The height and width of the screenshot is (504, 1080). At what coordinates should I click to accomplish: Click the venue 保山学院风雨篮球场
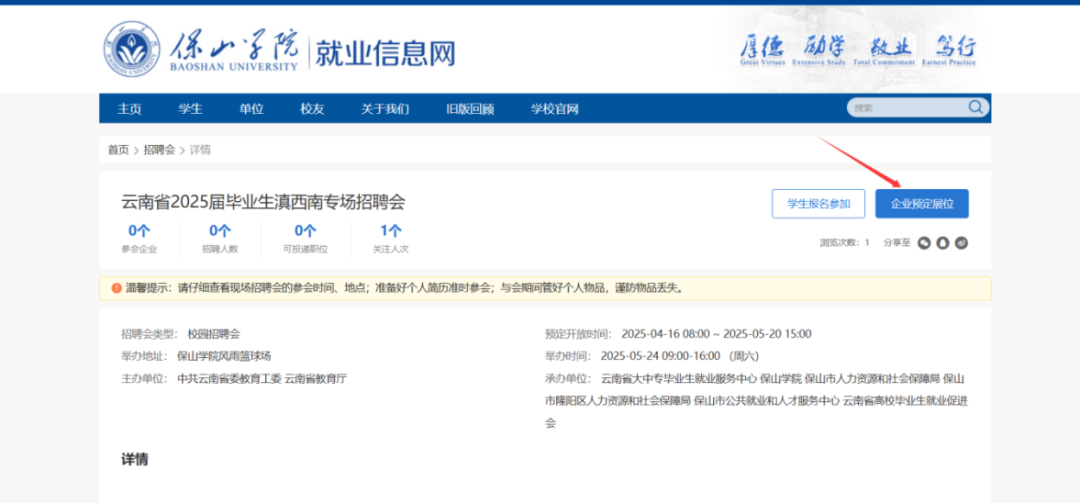224,356
